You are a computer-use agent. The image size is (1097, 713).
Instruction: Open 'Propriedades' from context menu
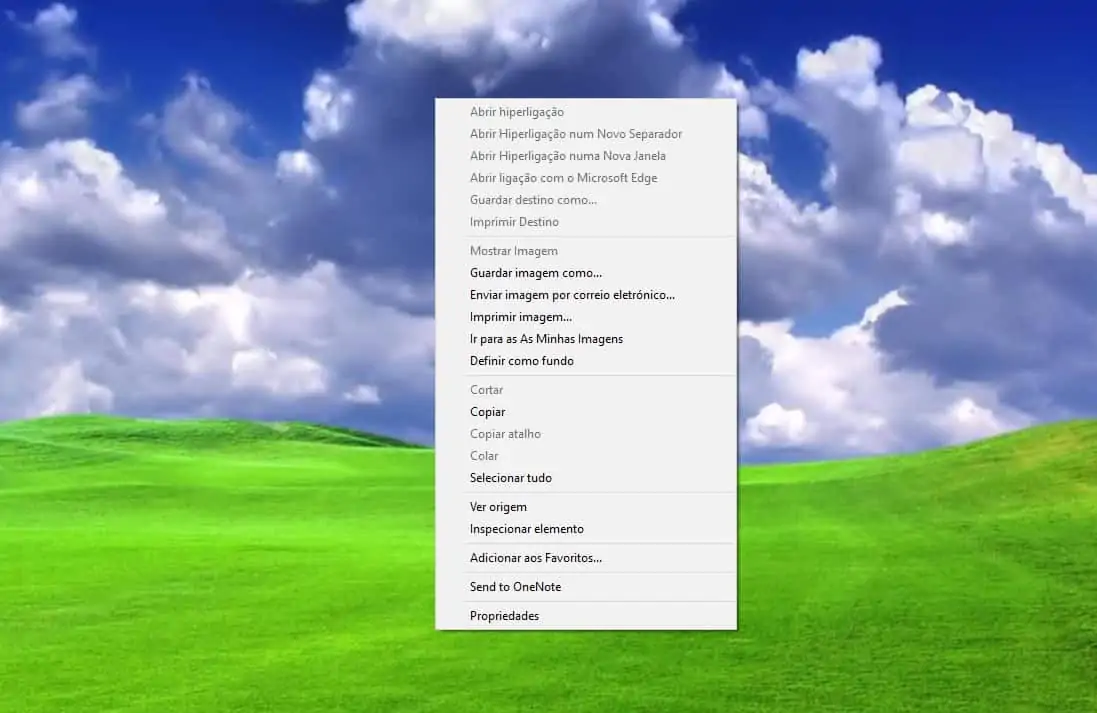[586, 616]
